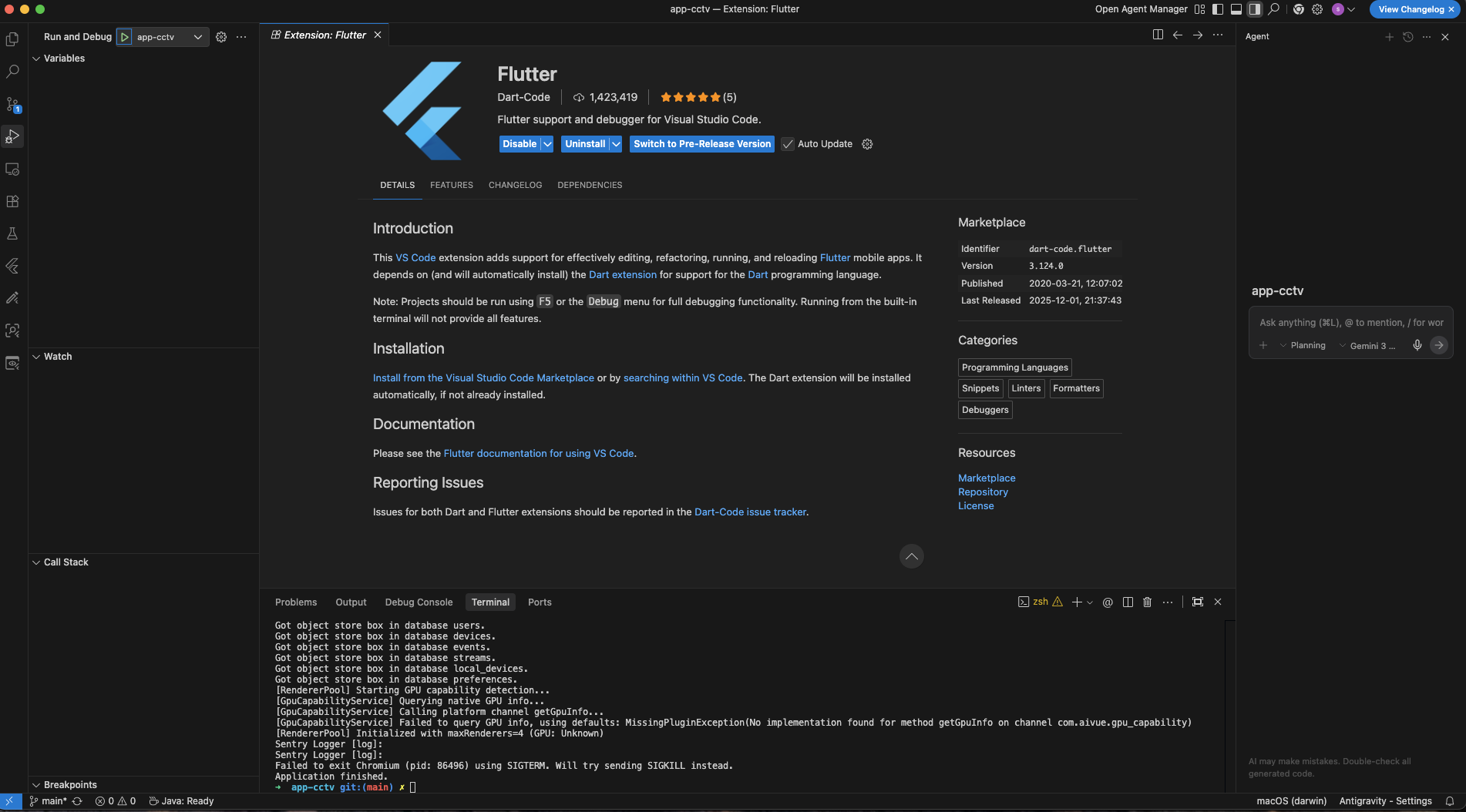Image resolution: width=1466 pixels, height=812 pixels.
Task: Toggle the secondary side bar layout icon
Action: click(1255, 9)
